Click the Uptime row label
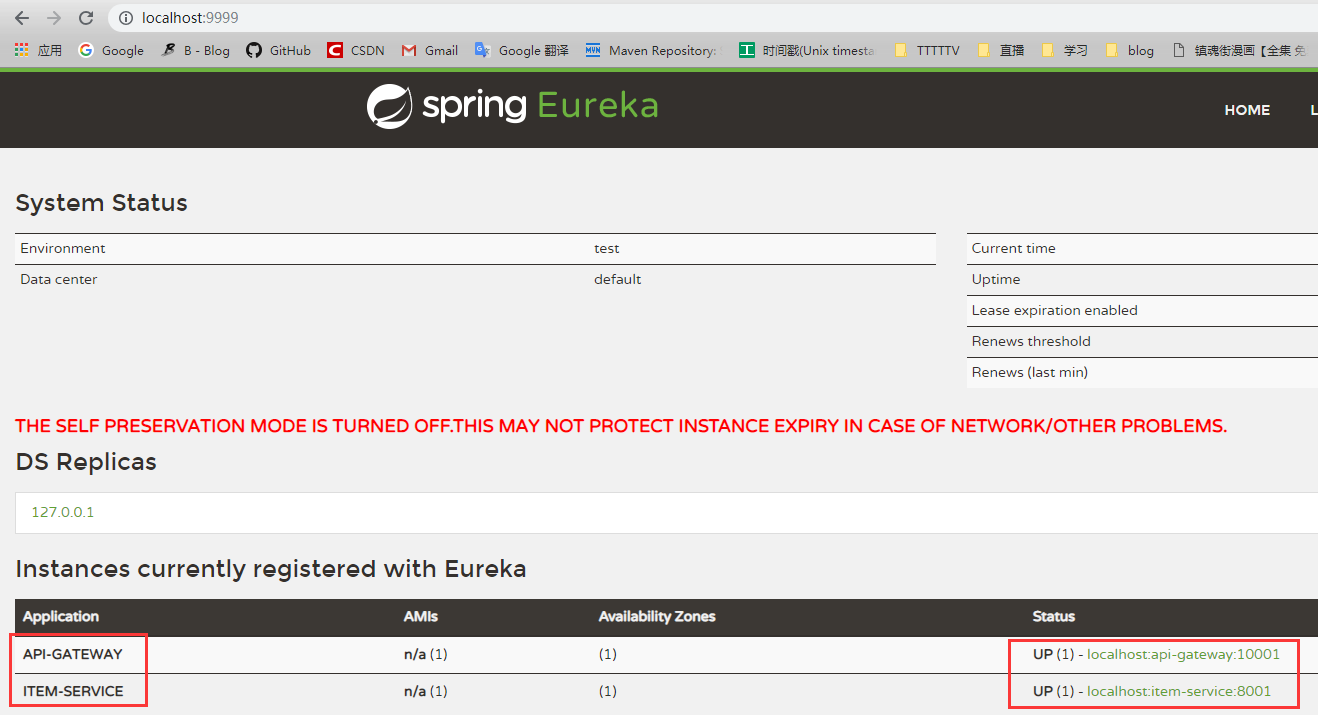The image size is (1318, 715). [x=996, y=279]
